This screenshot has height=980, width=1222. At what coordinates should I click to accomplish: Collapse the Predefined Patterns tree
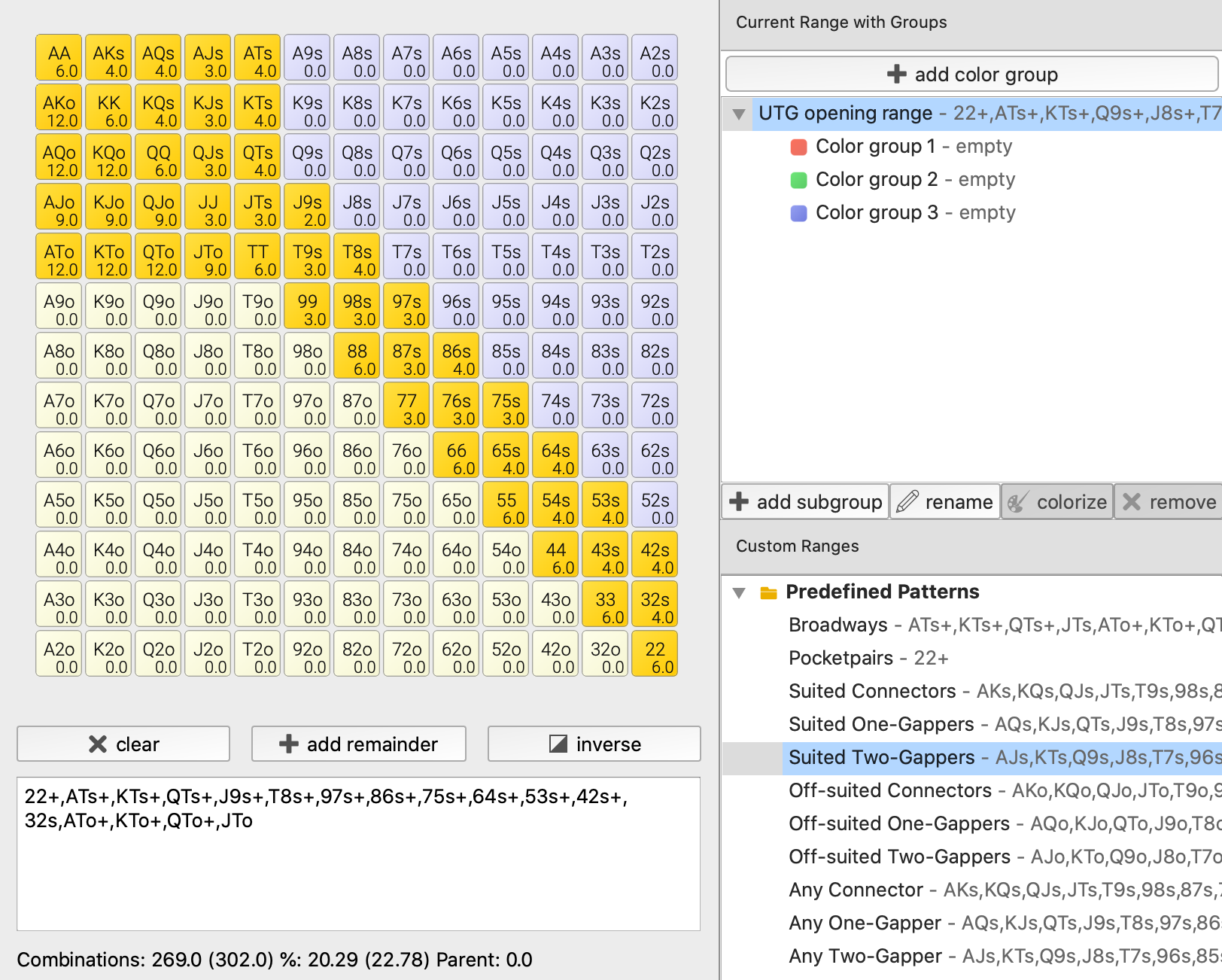pyautogui.click(x=739, y=592)
